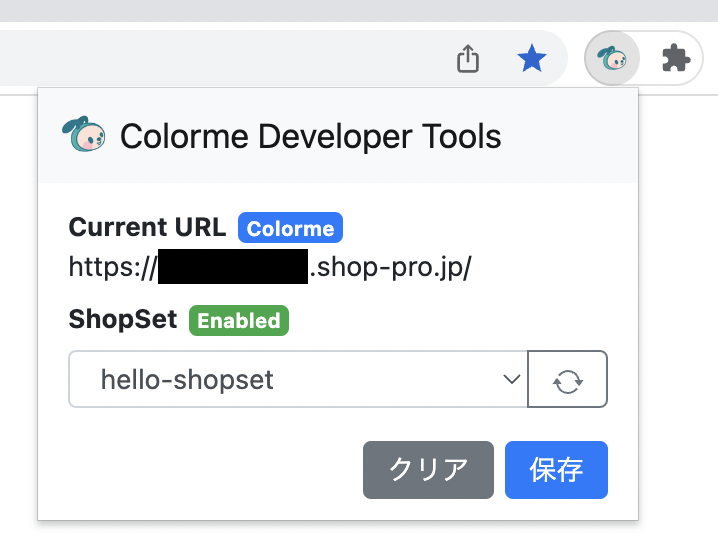Reload the ShopSet list with refresh icon
This screenshot has width=718, height=560.
[x=567, y=379]
